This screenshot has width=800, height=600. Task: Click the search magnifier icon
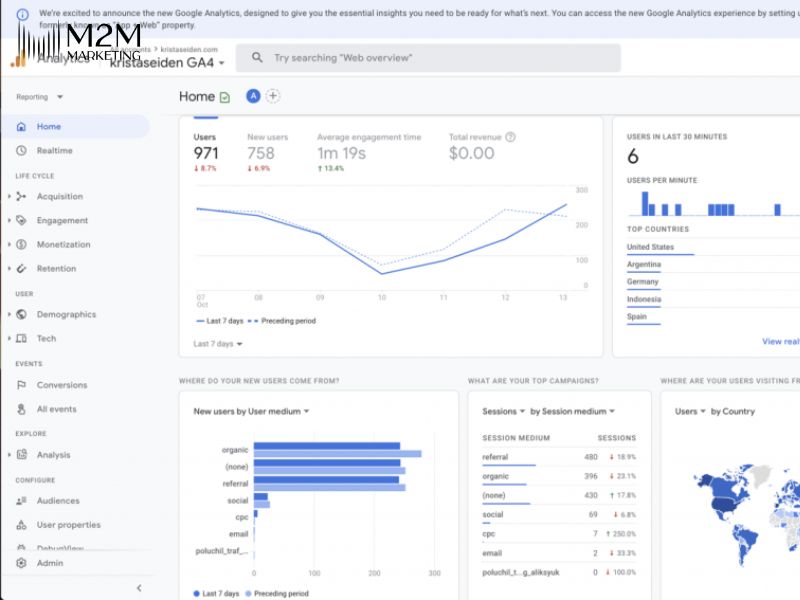257,58
